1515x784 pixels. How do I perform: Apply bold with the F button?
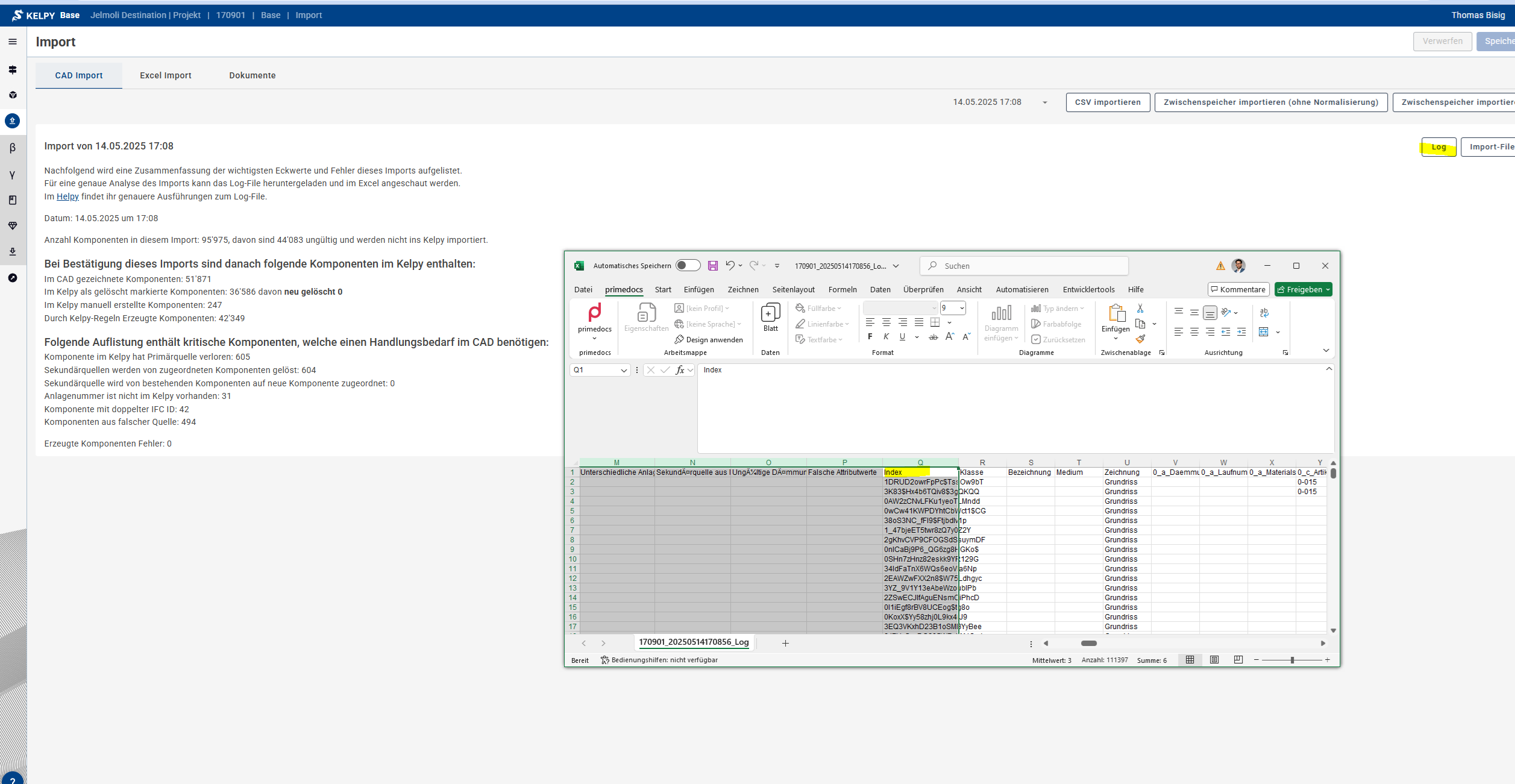[x=870, y=337]
